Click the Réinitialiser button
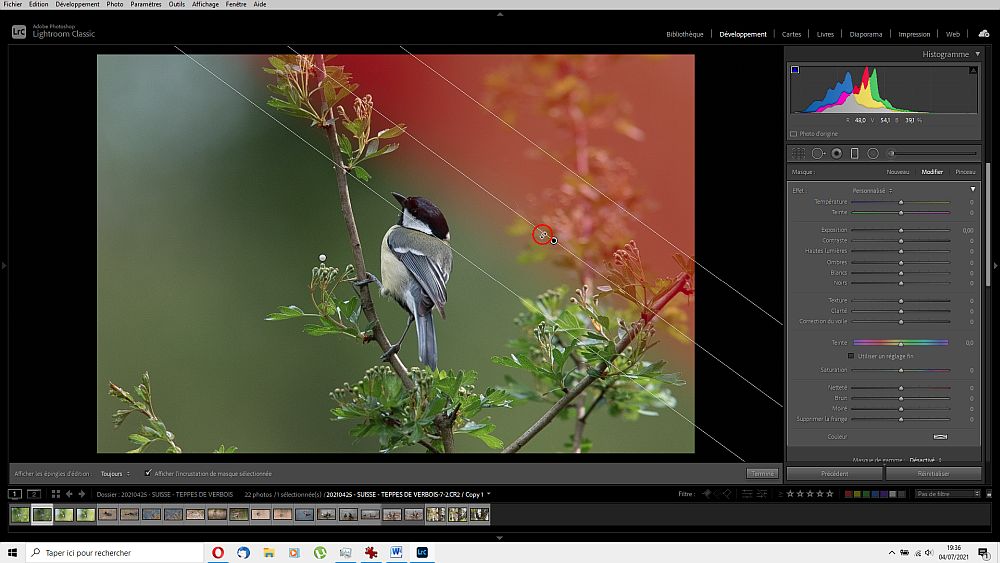This screenshot has height=563, width=1000. coord(933,473)
